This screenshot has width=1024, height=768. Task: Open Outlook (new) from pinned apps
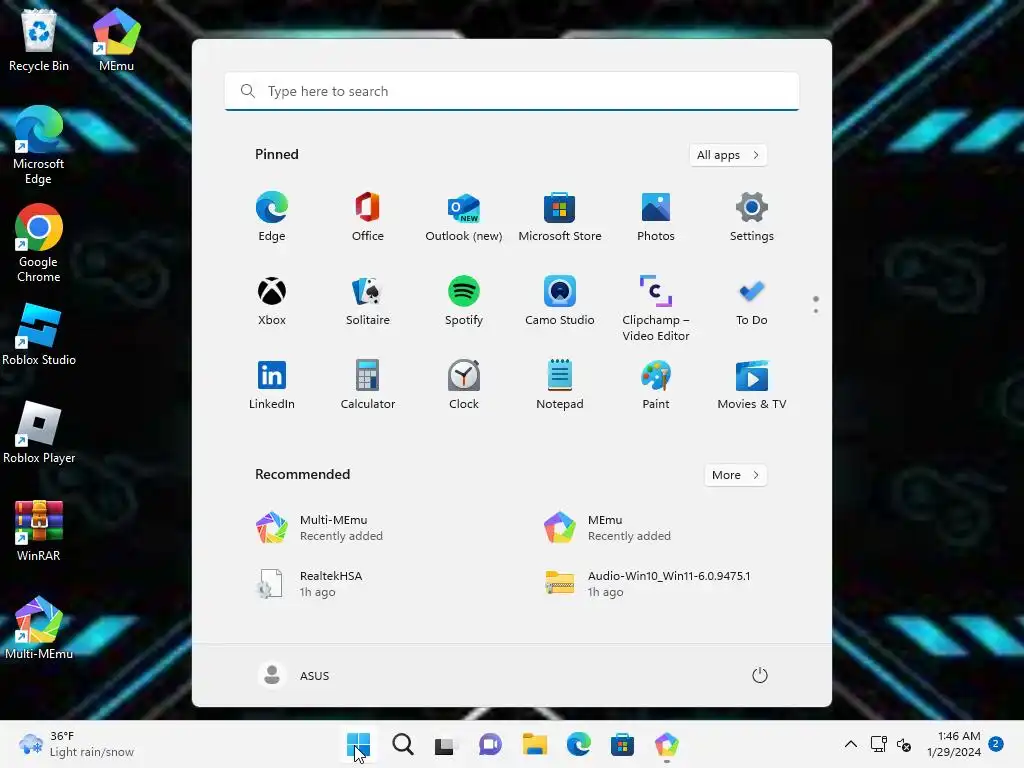tap(464, 217)
